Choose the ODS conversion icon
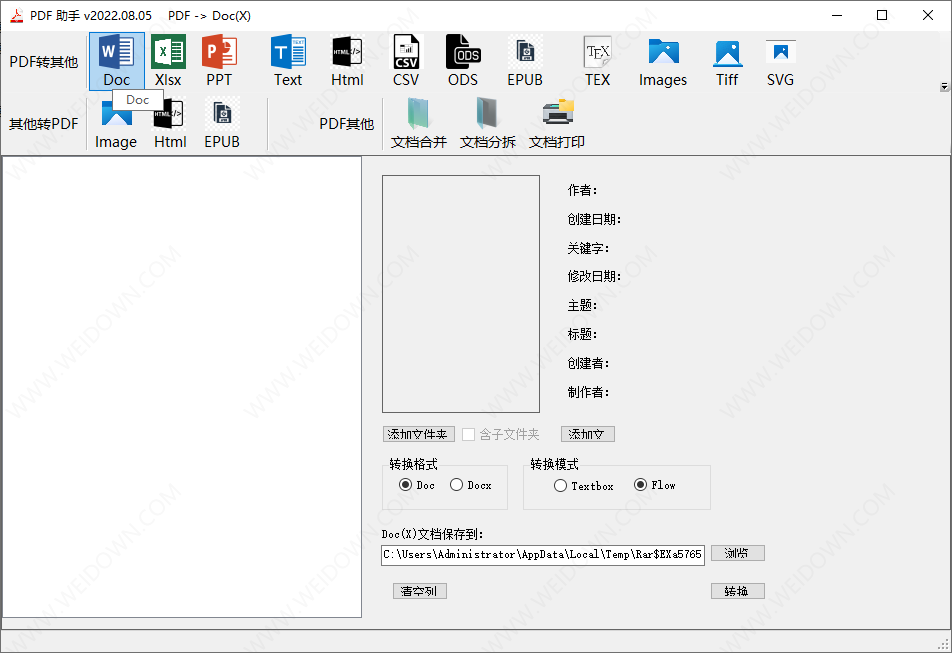Screen dimensions: 952x653 pyautogui.click(x=463, y=61)
